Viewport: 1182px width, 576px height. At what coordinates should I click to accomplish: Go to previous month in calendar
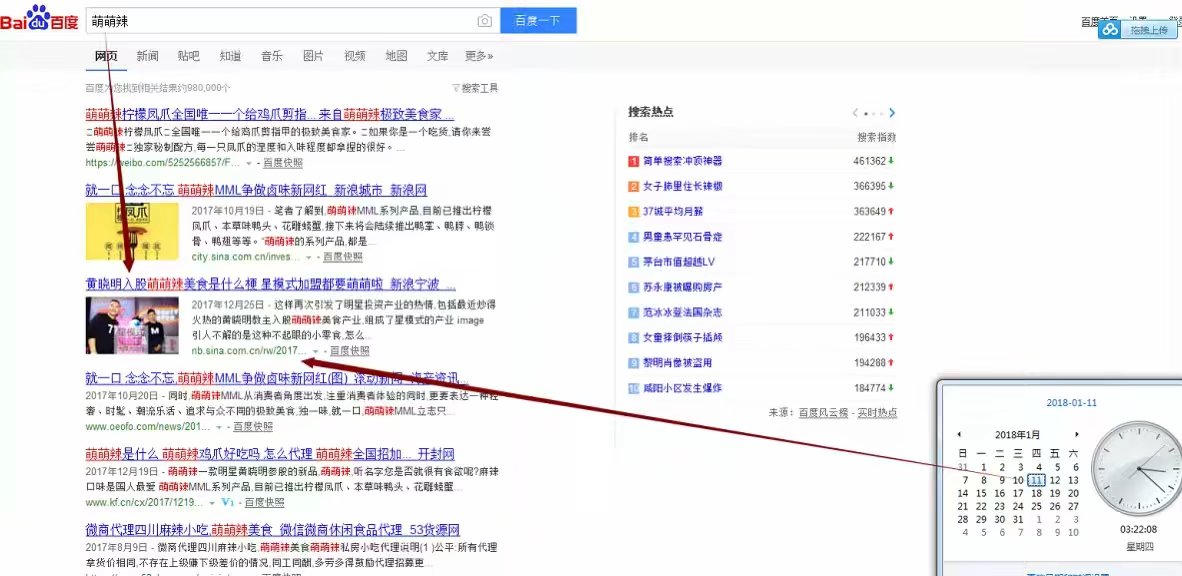tap(959, 434)
